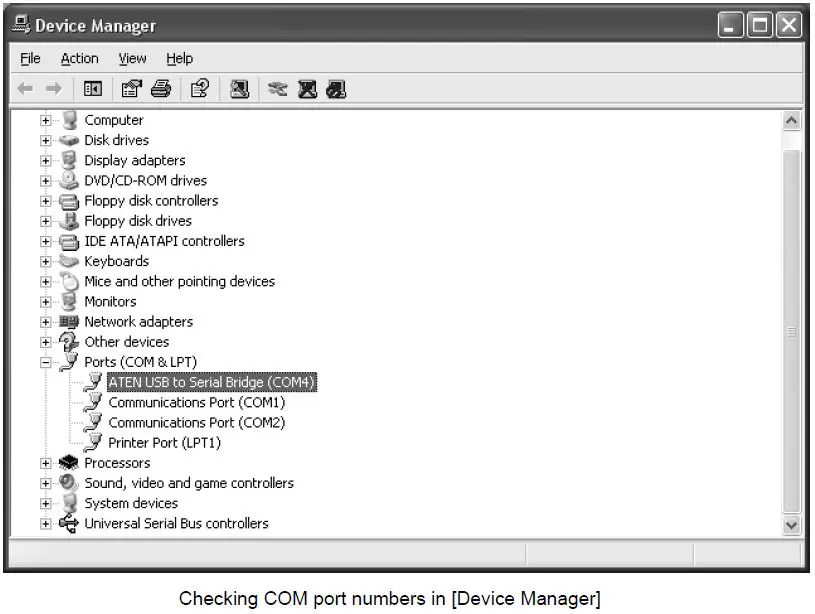Screen dimensions: 815x614
Task: Expand the Other devices node
Action: pos(46,342)
